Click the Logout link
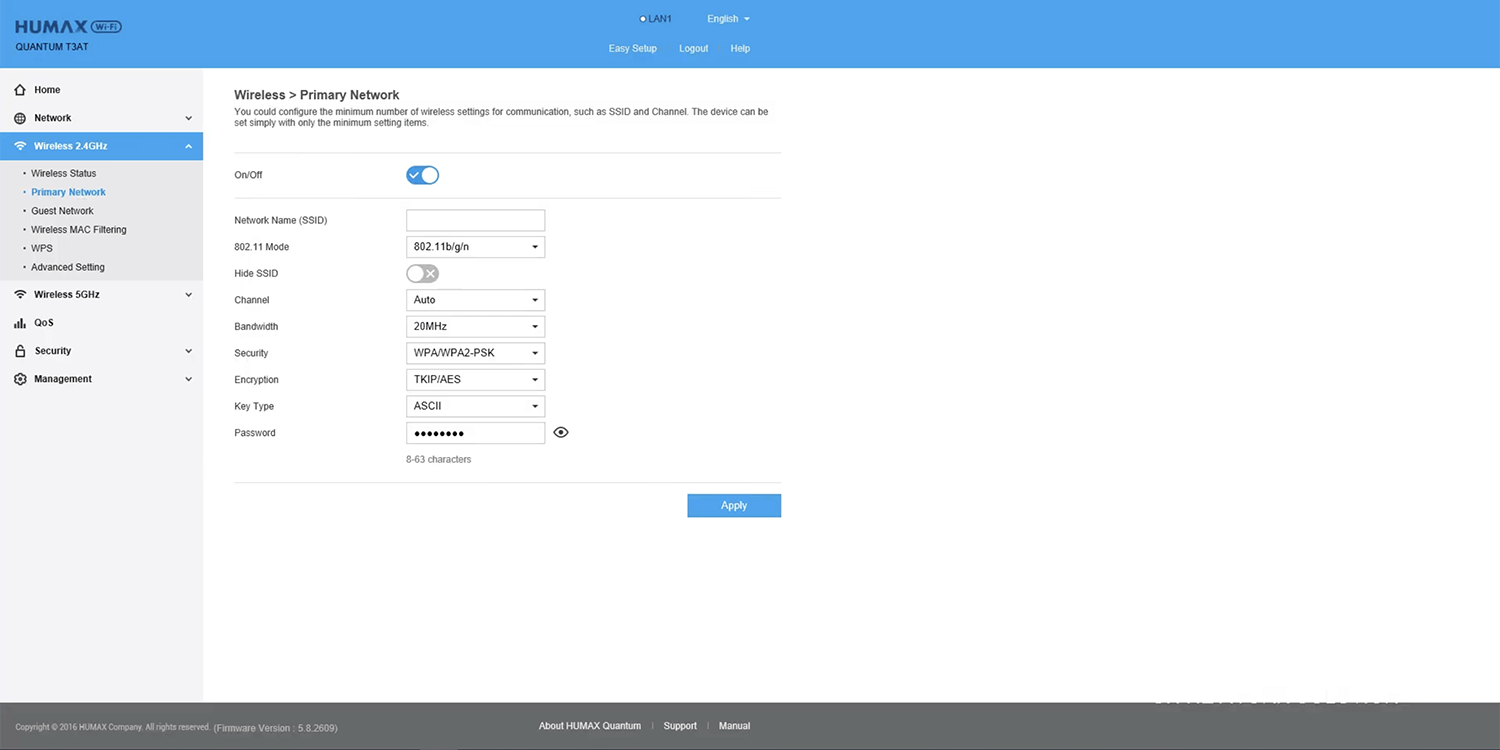This screenshot has width=1500, height=750. [693, 49]
